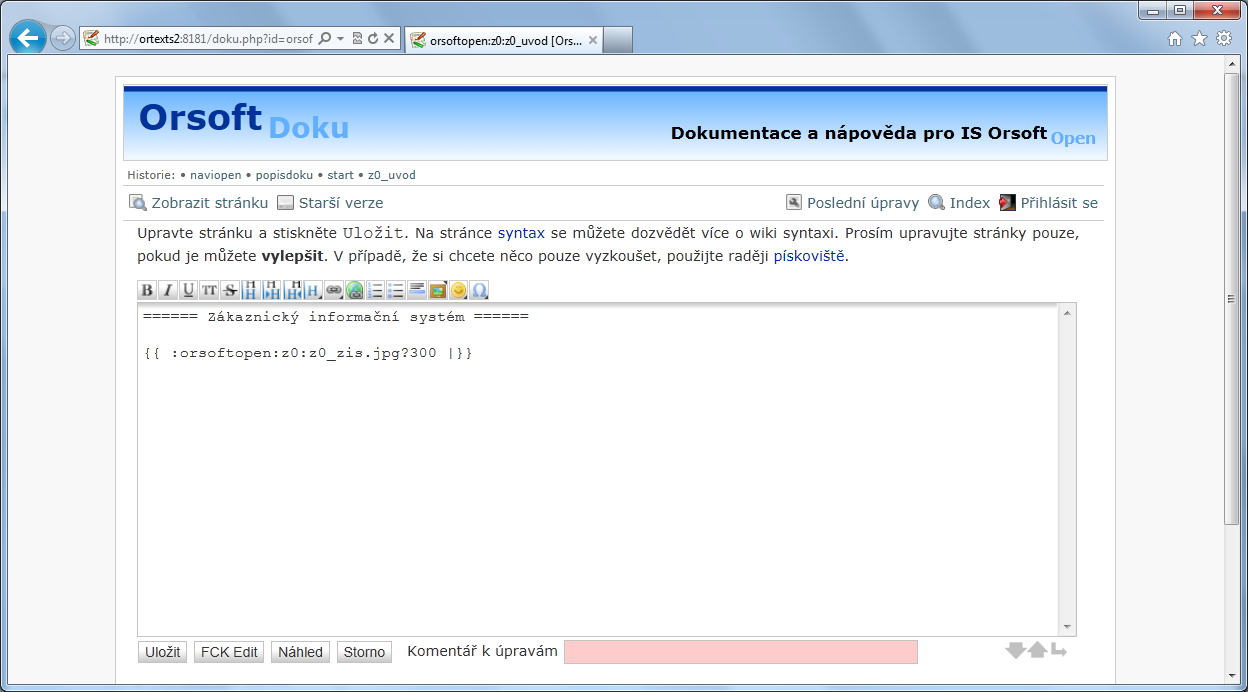Expand the address bar search dropdown arrow
This screenshot has width=1248, height=692.
[340, 39]
